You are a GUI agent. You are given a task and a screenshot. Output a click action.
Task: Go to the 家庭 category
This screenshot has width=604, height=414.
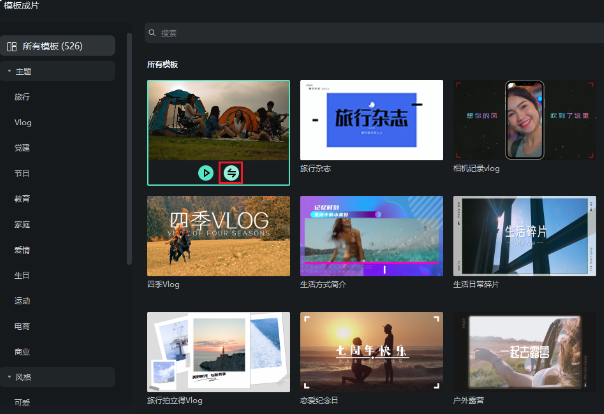(x=22, y=224)
